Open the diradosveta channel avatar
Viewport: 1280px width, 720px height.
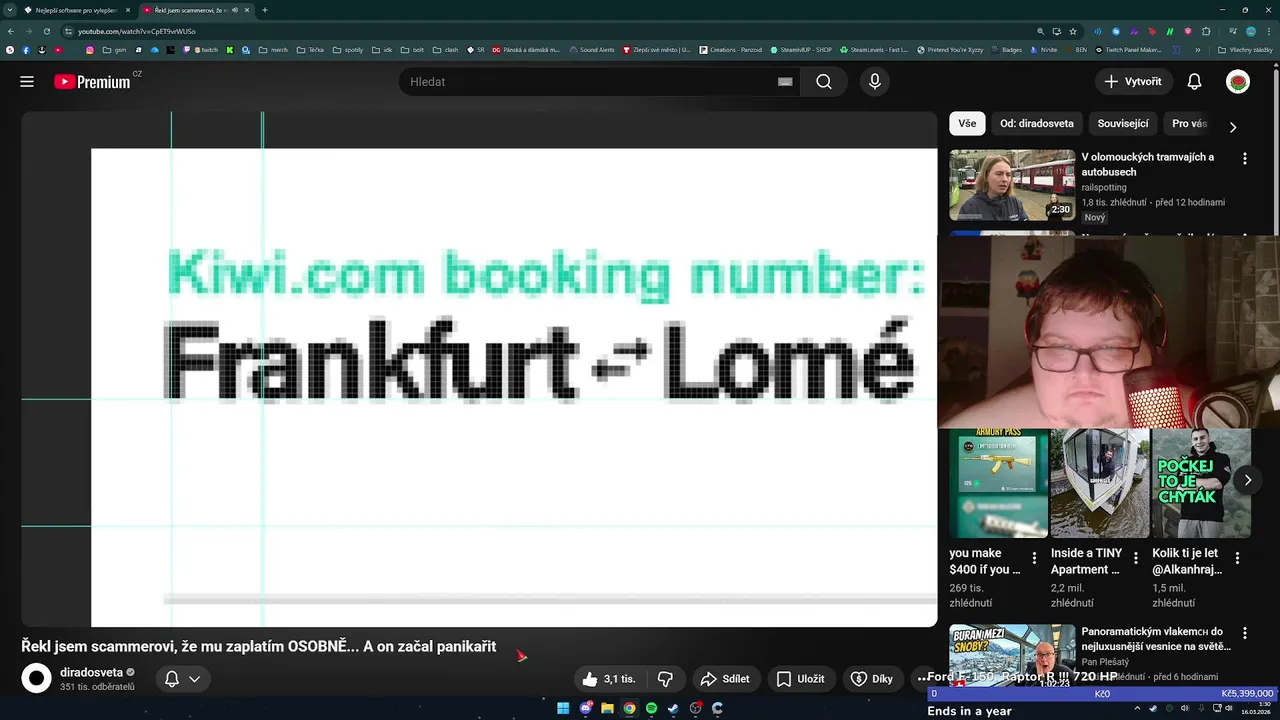(36, 679)
